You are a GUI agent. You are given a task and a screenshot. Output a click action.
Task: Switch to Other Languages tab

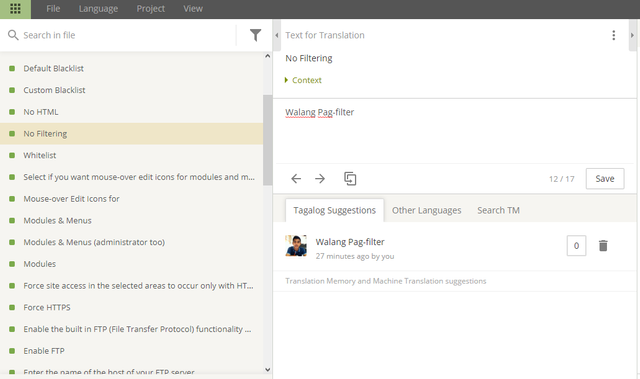point(427,210)
